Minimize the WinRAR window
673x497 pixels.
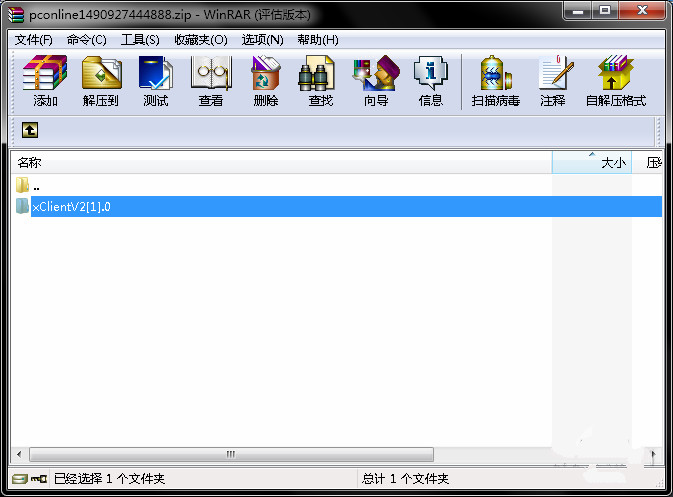tap(578, 10)
